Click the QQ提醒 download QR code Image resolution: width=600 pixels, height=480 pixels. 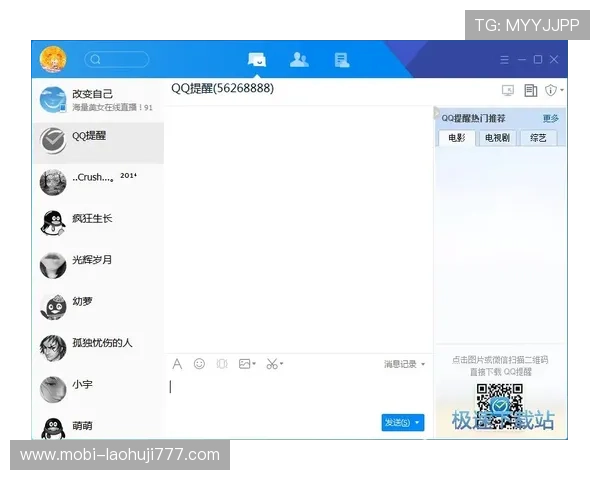tap(500, 406)
